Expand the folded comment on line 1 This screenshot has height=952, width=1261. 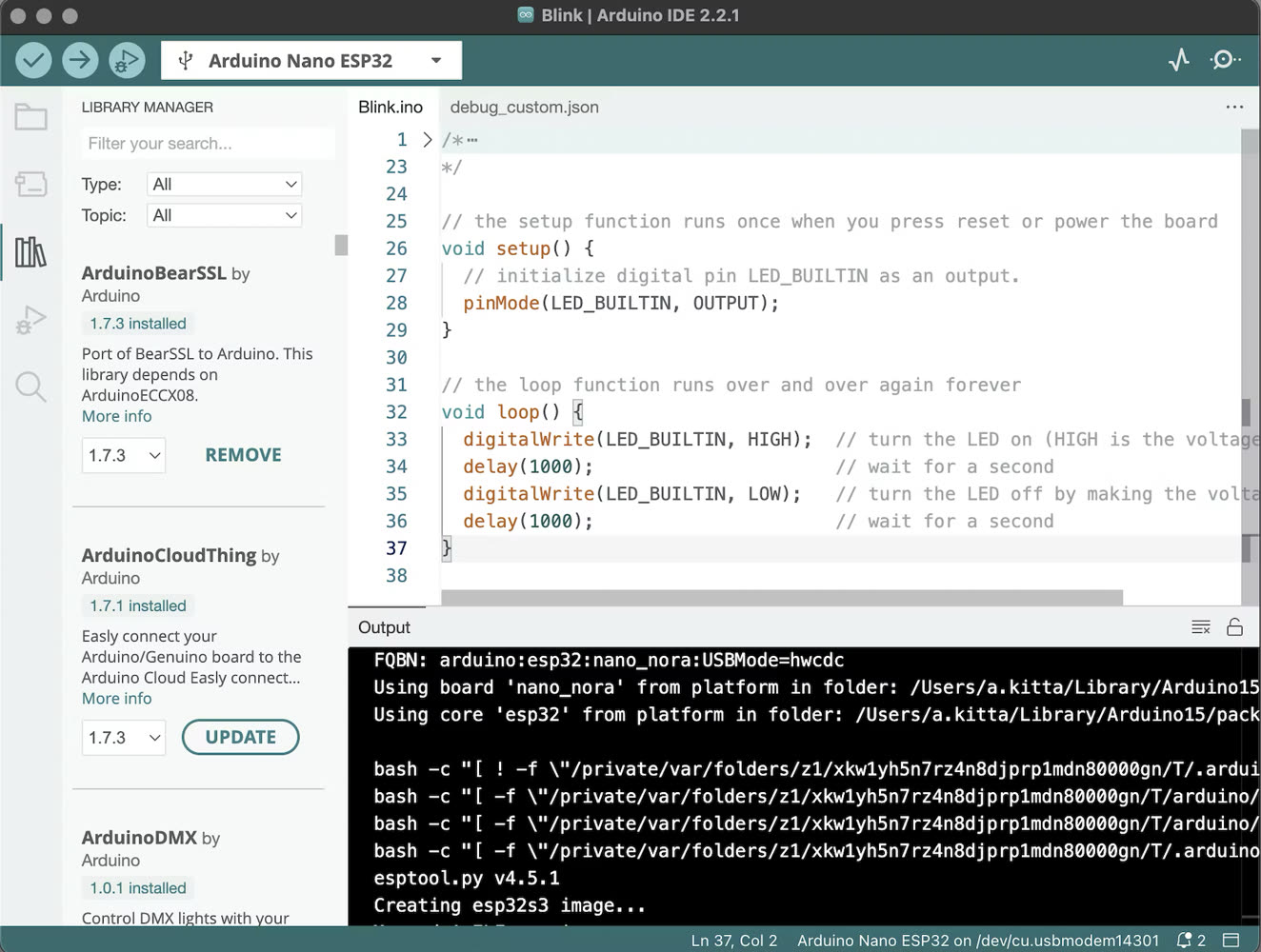click(x=428, y=140)
